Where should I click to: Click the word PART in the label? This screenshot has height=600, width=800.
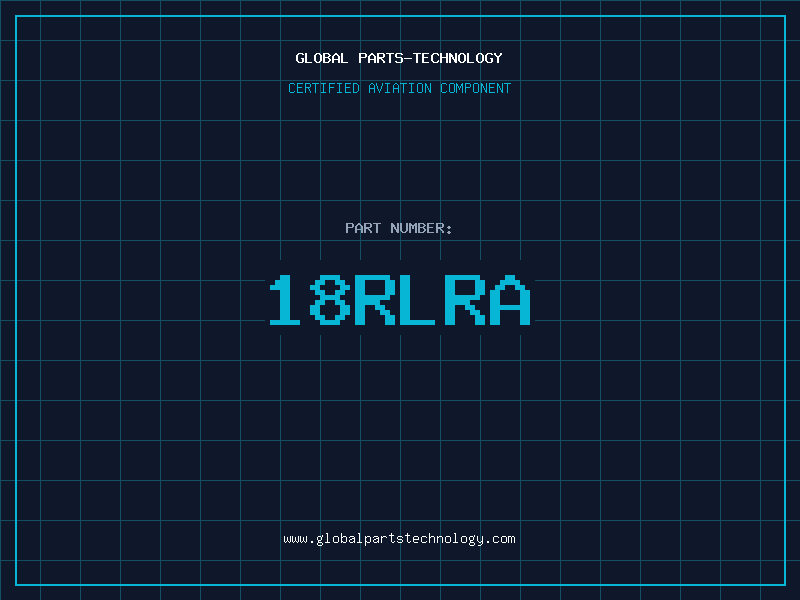tap(363, 228)
